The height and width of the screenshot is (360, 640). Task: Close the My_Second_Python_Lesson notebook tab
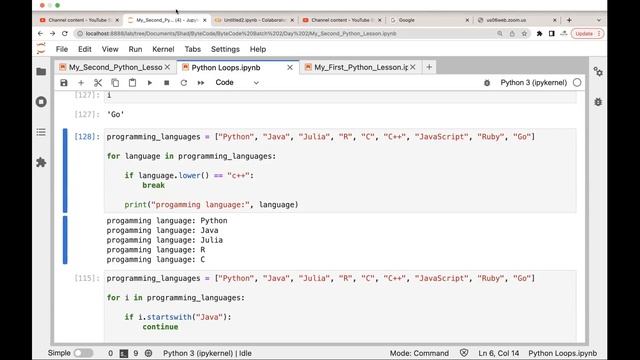167,67
